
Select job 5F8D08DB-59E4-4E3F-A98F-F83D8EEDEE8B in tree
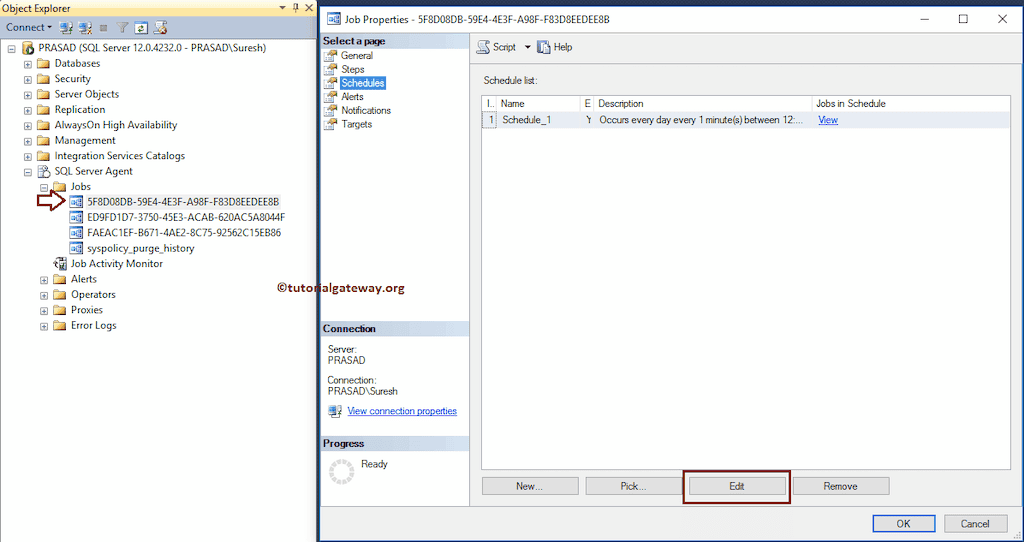click(x=183, y=202)
